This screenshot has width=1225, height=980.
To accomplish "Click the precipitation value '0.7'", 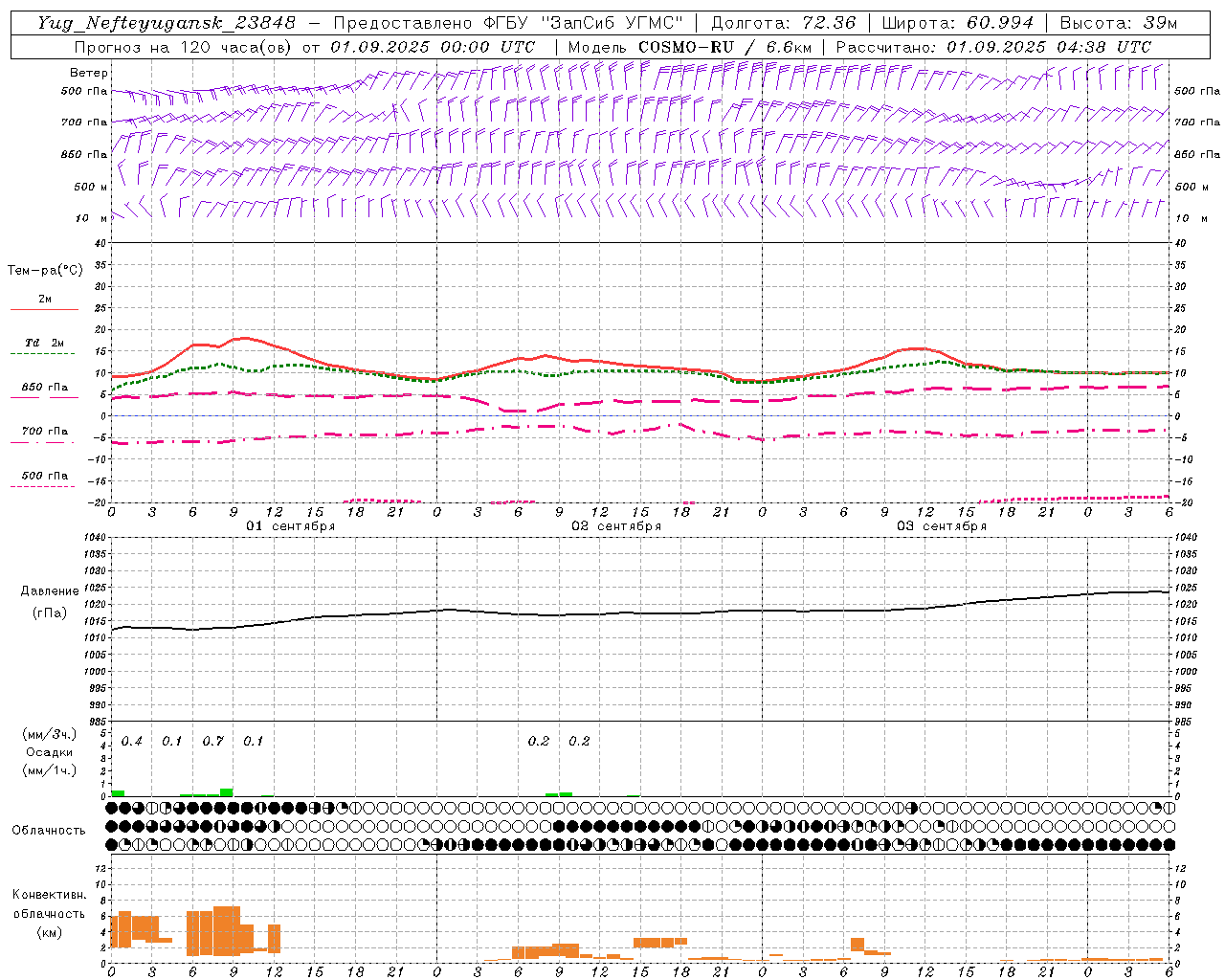I will tap(212, 742).
